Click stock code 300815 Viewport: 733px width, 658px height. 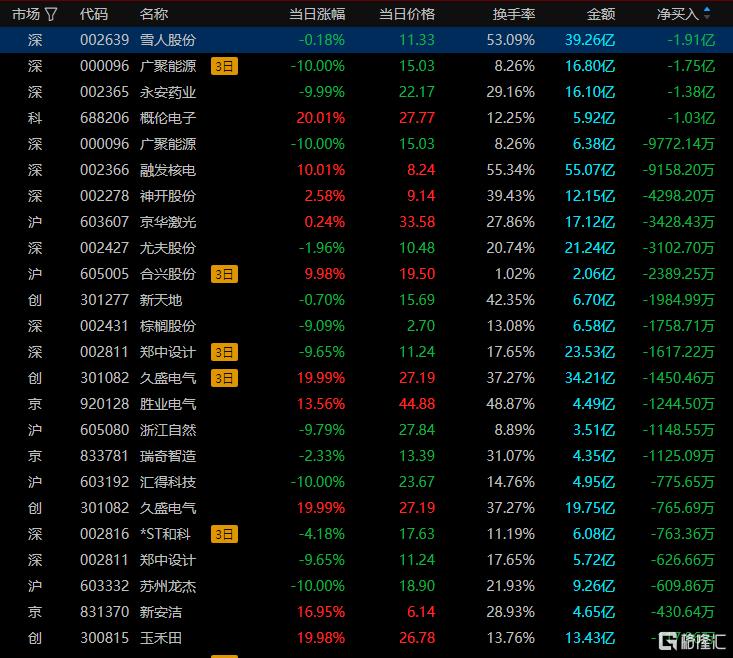pyautogui.click(x=104, y=638)
